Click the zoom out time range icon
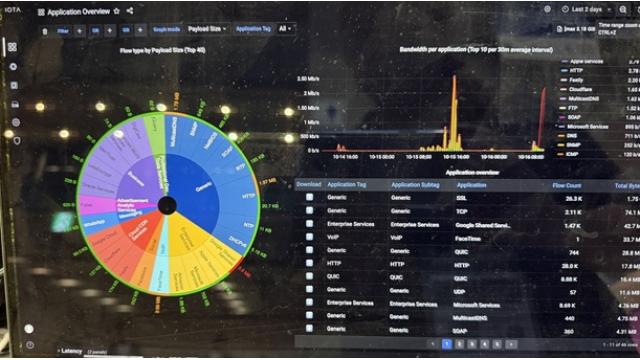Viewport: 640px width, 360px height. (x=623, y=9)
